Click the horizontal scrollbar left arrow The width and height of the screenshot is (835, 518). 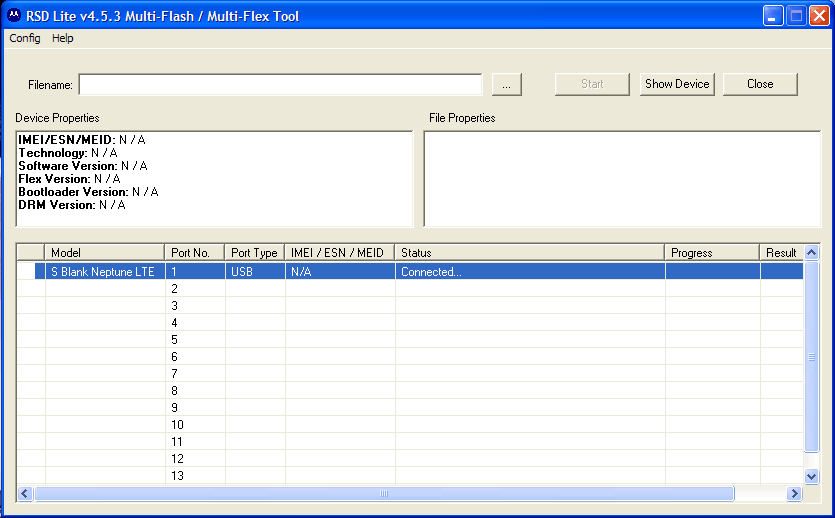[25, 494]
